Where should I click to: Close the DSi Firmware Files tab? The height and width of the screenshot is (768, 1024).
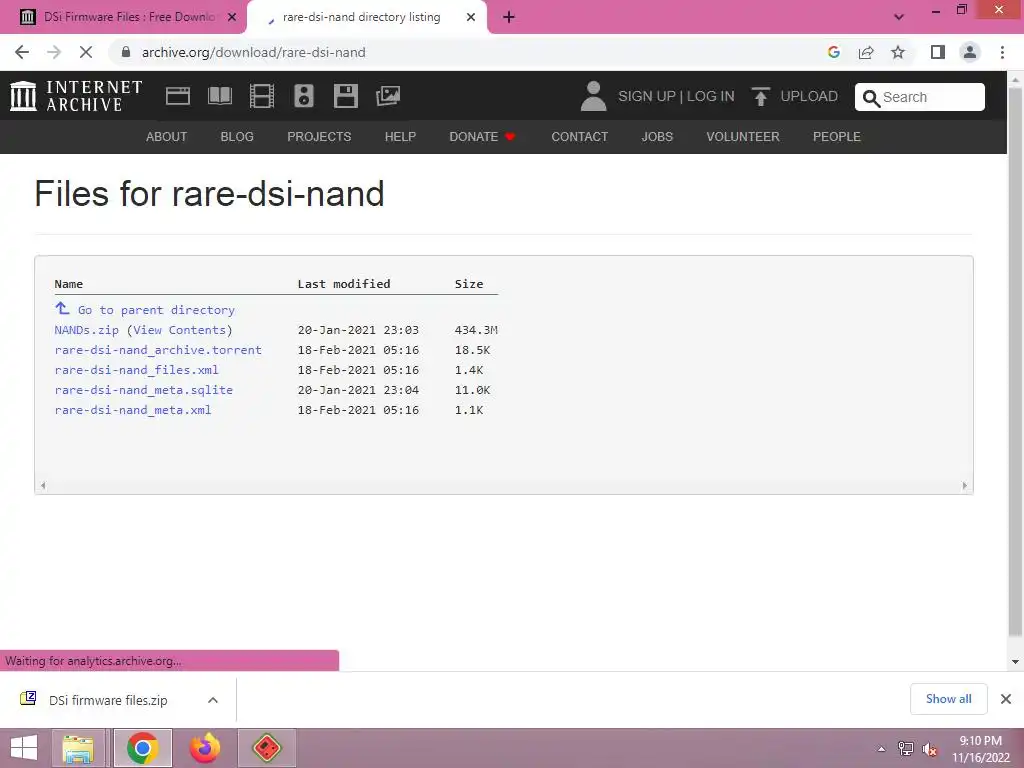tap(232, 17)
